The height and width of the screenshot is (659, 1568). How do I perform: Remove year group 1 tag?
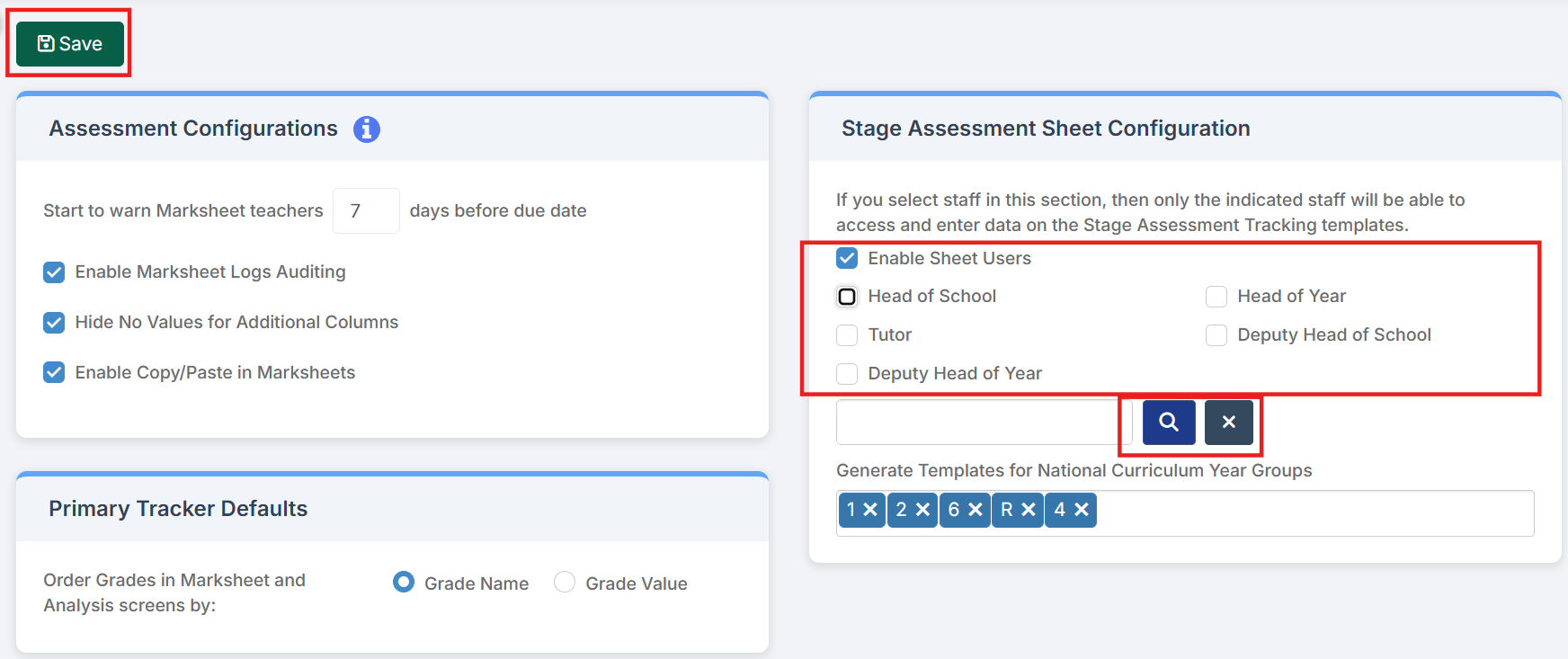[869, 510]
